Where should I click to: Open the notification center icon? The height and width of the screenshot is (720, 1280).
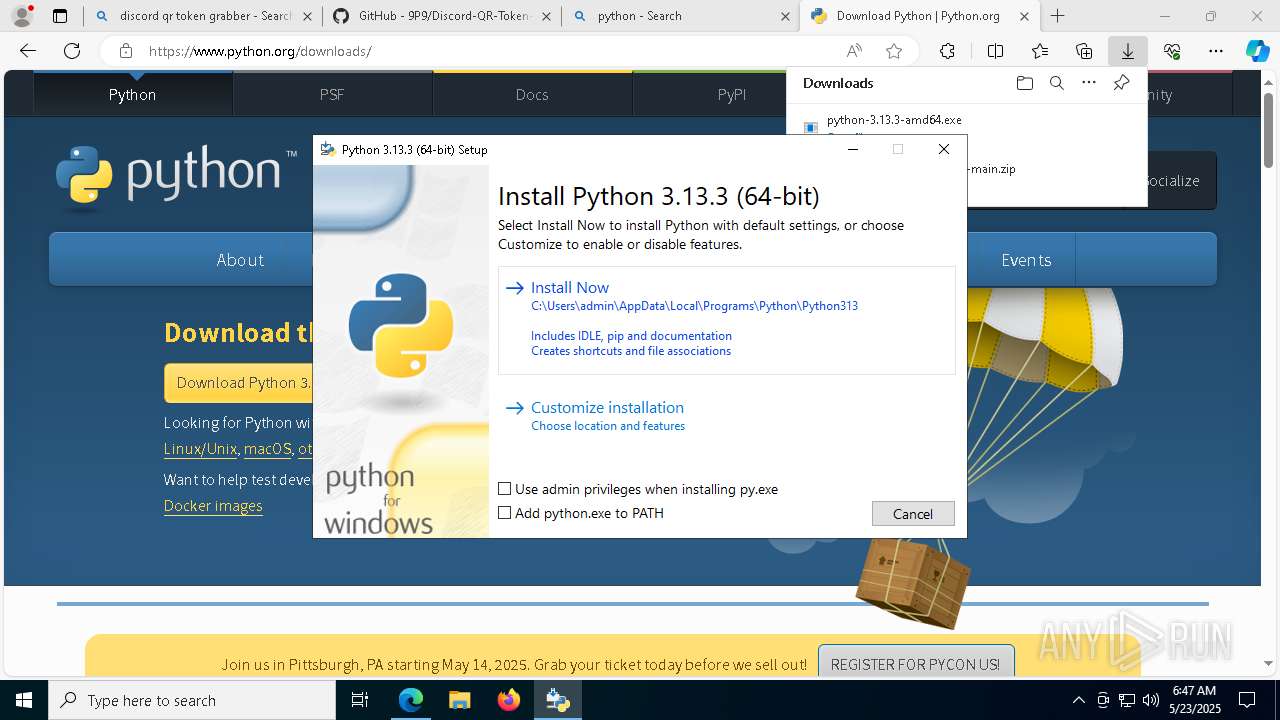(1247, 700)
